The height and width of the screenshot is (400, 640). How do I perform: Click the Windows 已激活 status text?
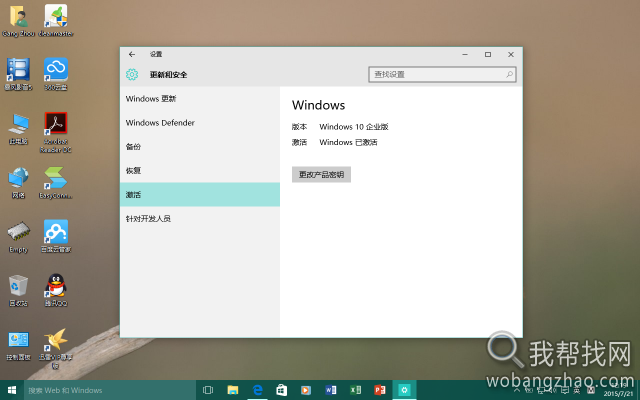tap(348, 142)
